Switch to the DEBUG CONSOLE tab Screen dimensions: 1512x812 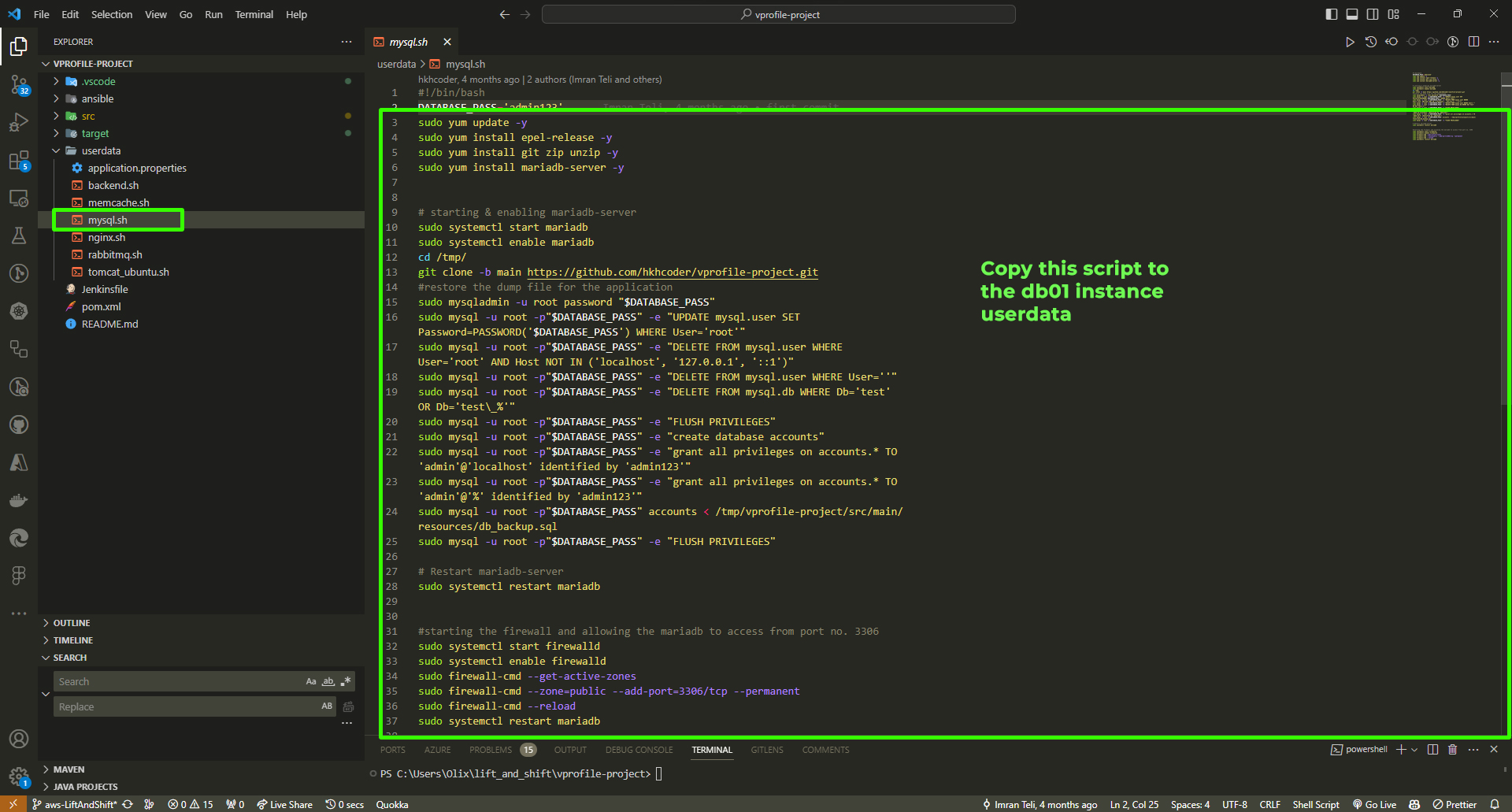point(639,750)
